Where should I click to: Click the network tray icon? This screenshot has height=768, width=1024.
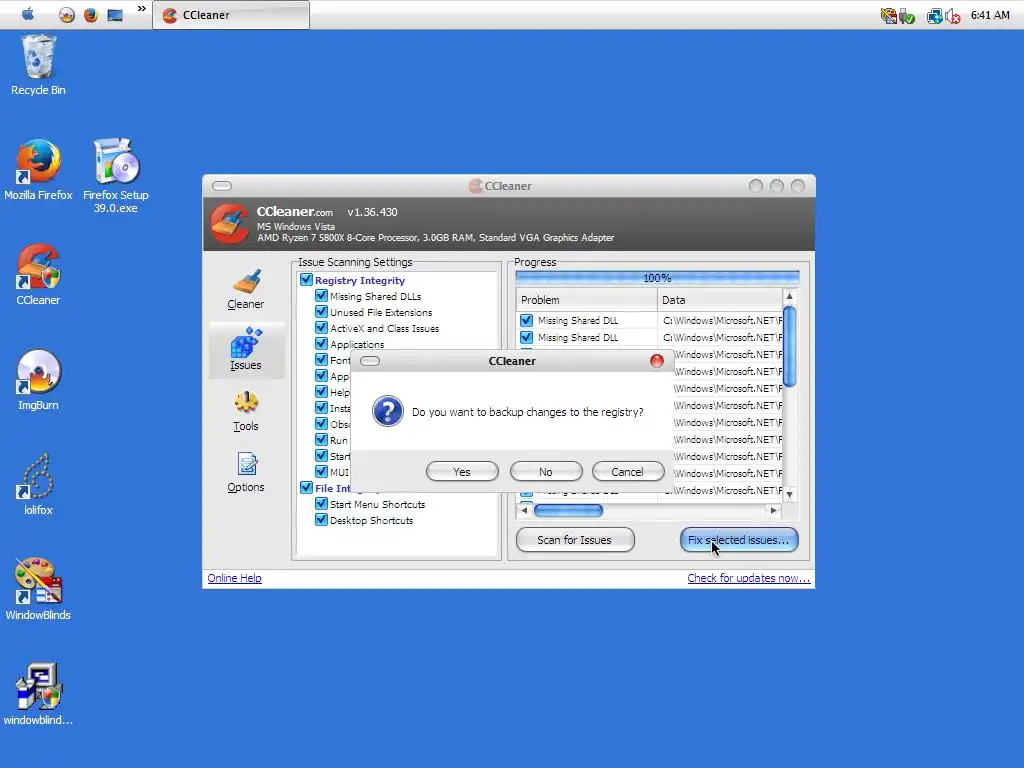[x=935, y=16]
